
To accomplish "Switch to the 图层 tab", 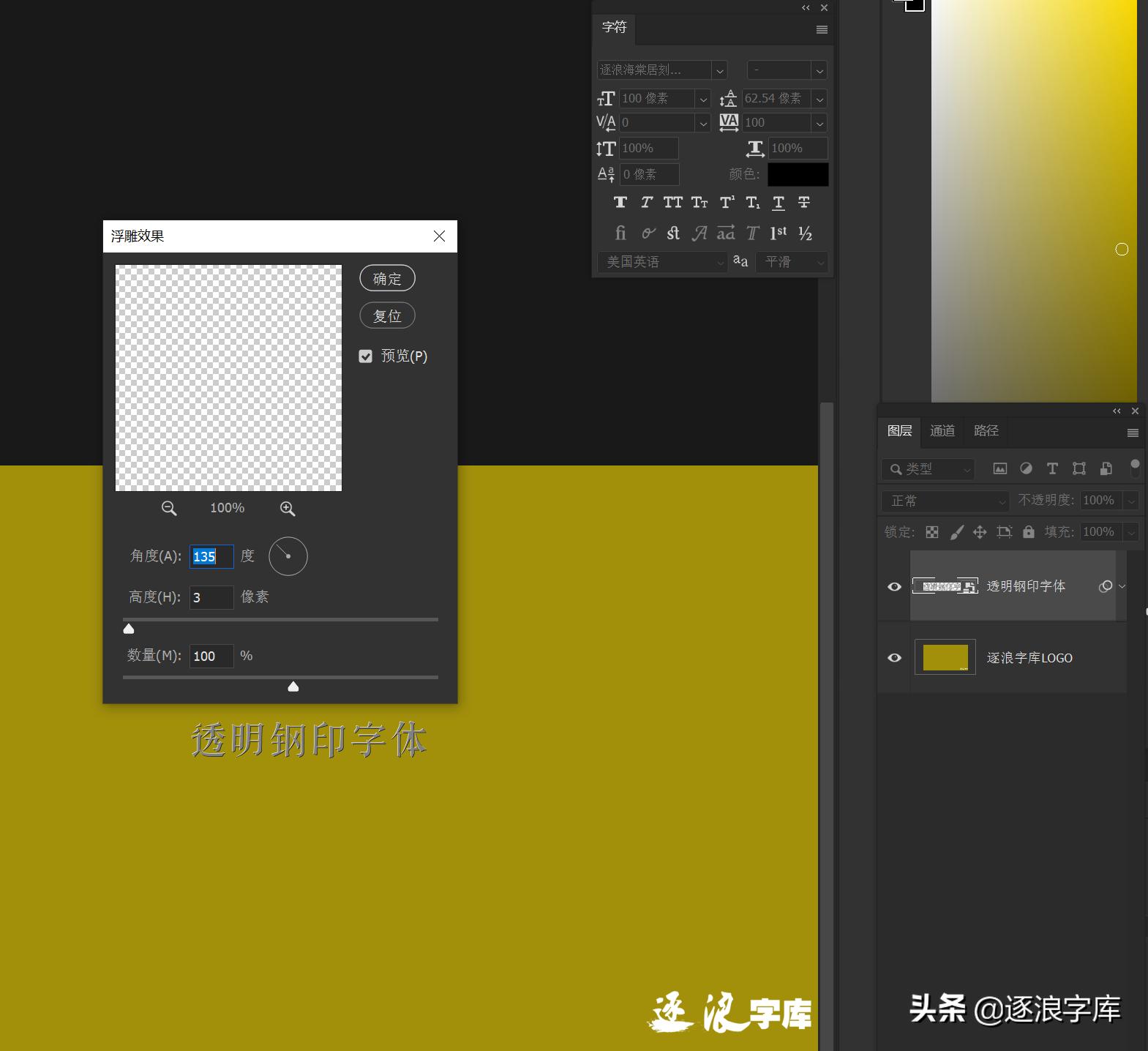I will point(899,431).
